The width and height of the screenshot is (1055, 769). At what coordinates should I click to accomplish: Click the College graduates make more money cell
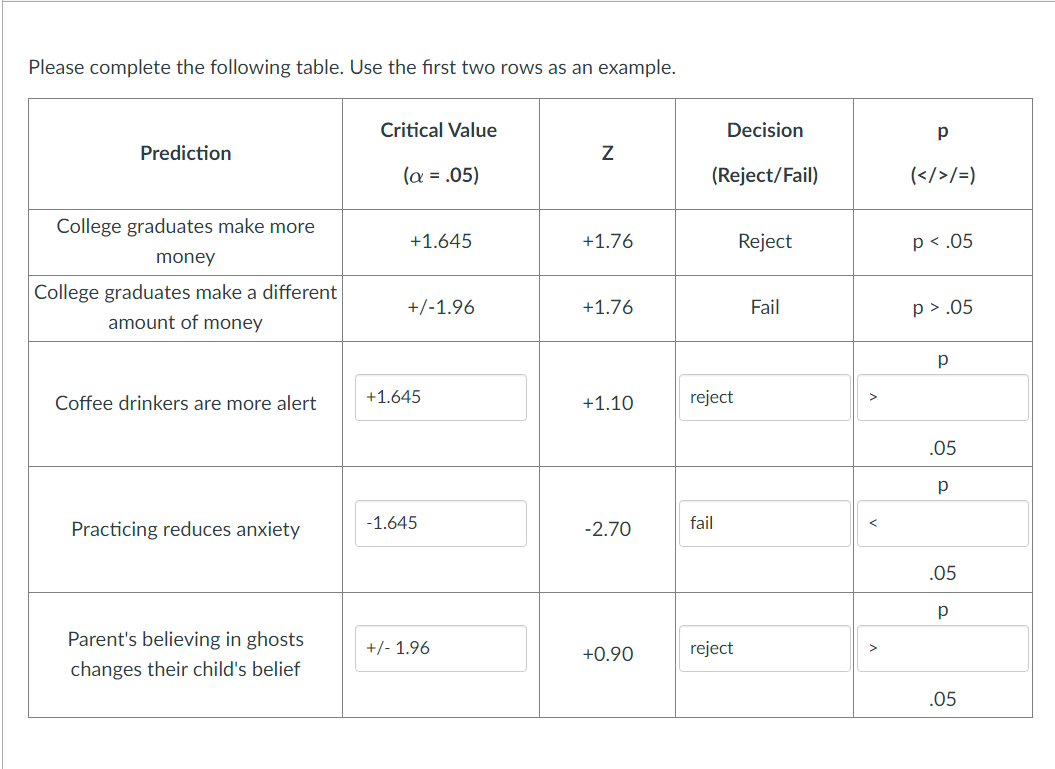pyautogui.click(x=185, y=241)
